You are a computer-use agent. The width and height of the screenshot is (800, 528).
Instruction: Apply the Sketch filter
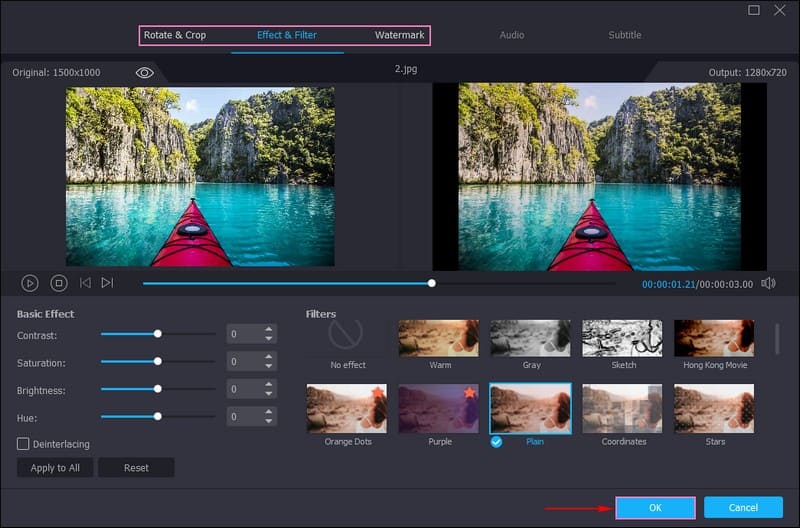[x=623, y=338]
